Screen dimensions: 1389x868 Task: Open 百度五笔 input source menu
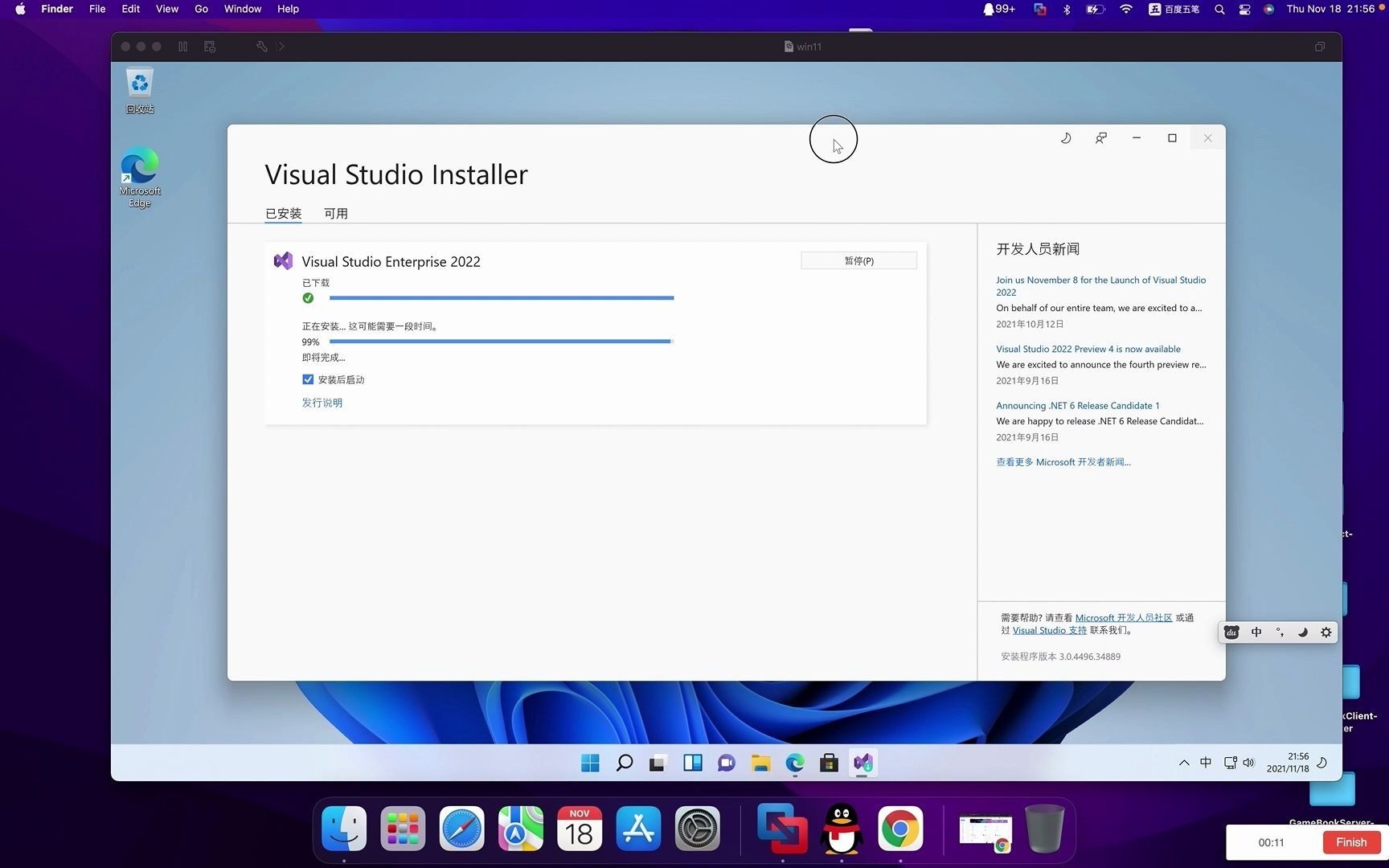[x=1174, y=10]
